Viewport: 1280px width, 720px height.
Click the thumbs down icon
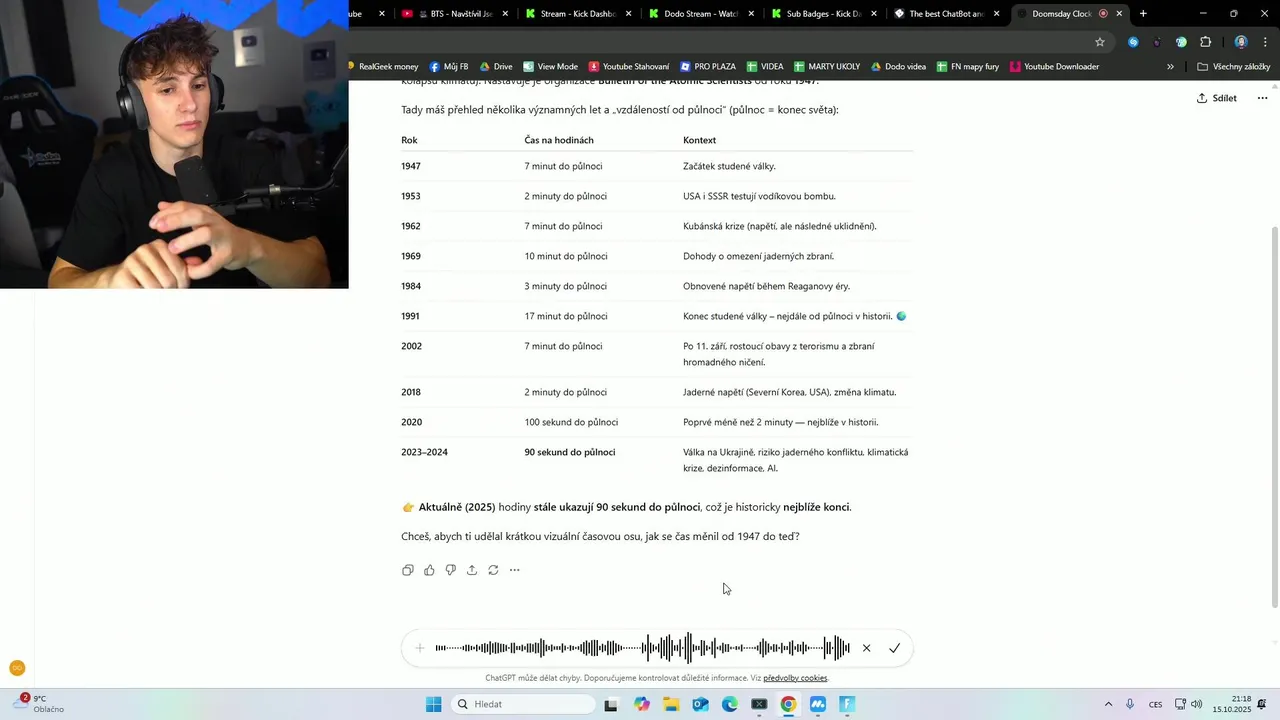click(451, 570)
